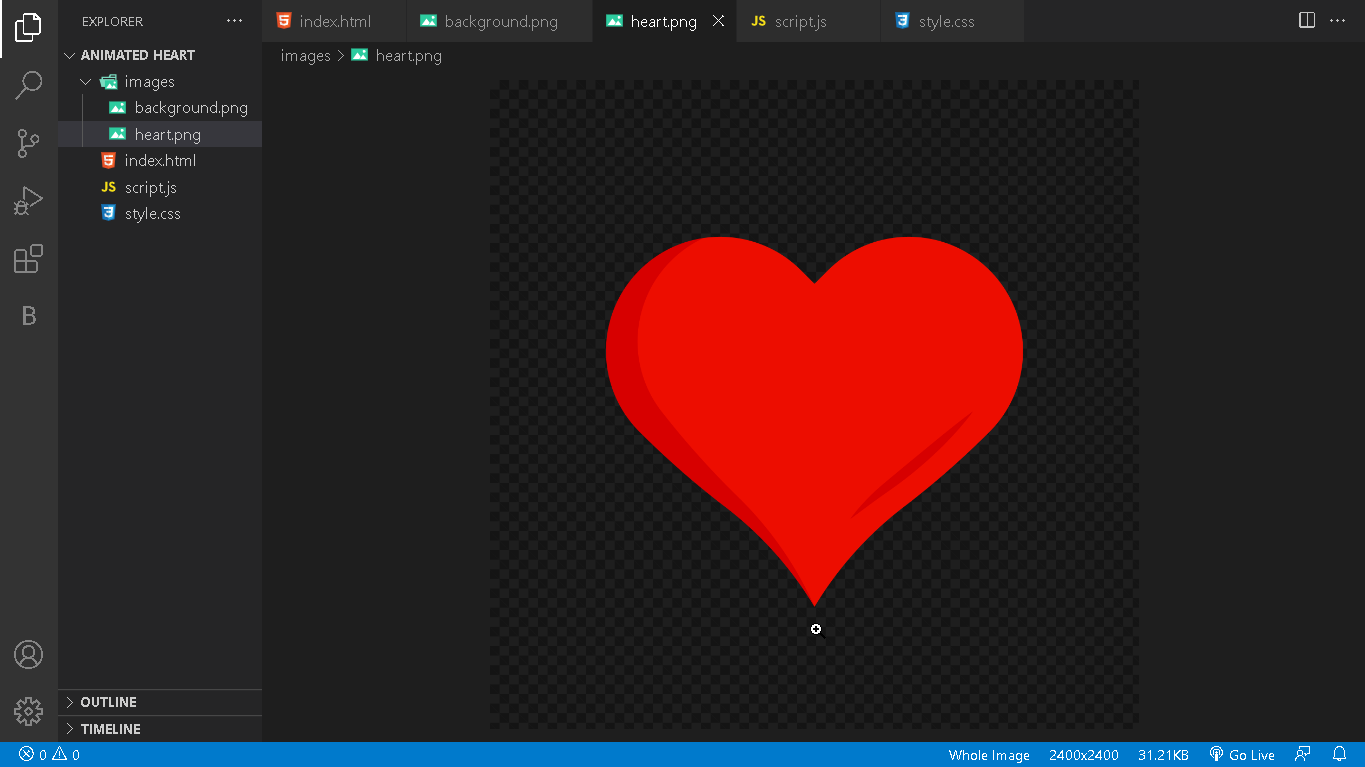Open the Extensions view

28,259
